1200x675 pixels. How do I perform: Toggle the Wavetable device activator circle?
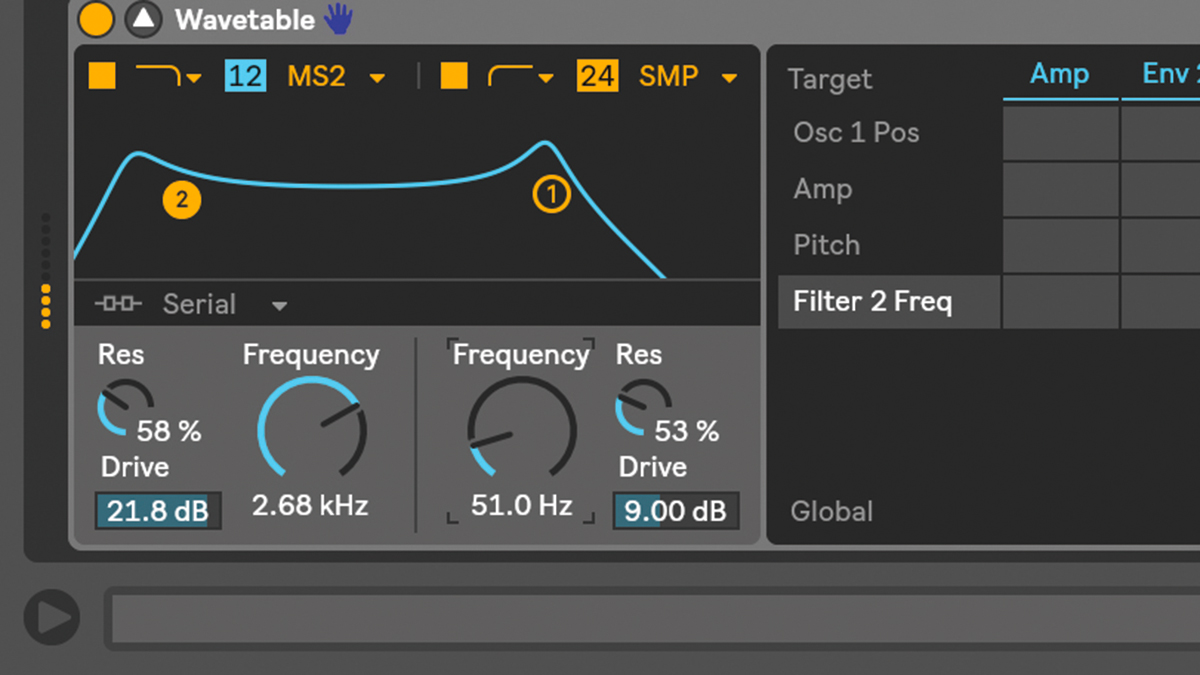[x=96, y=19]
